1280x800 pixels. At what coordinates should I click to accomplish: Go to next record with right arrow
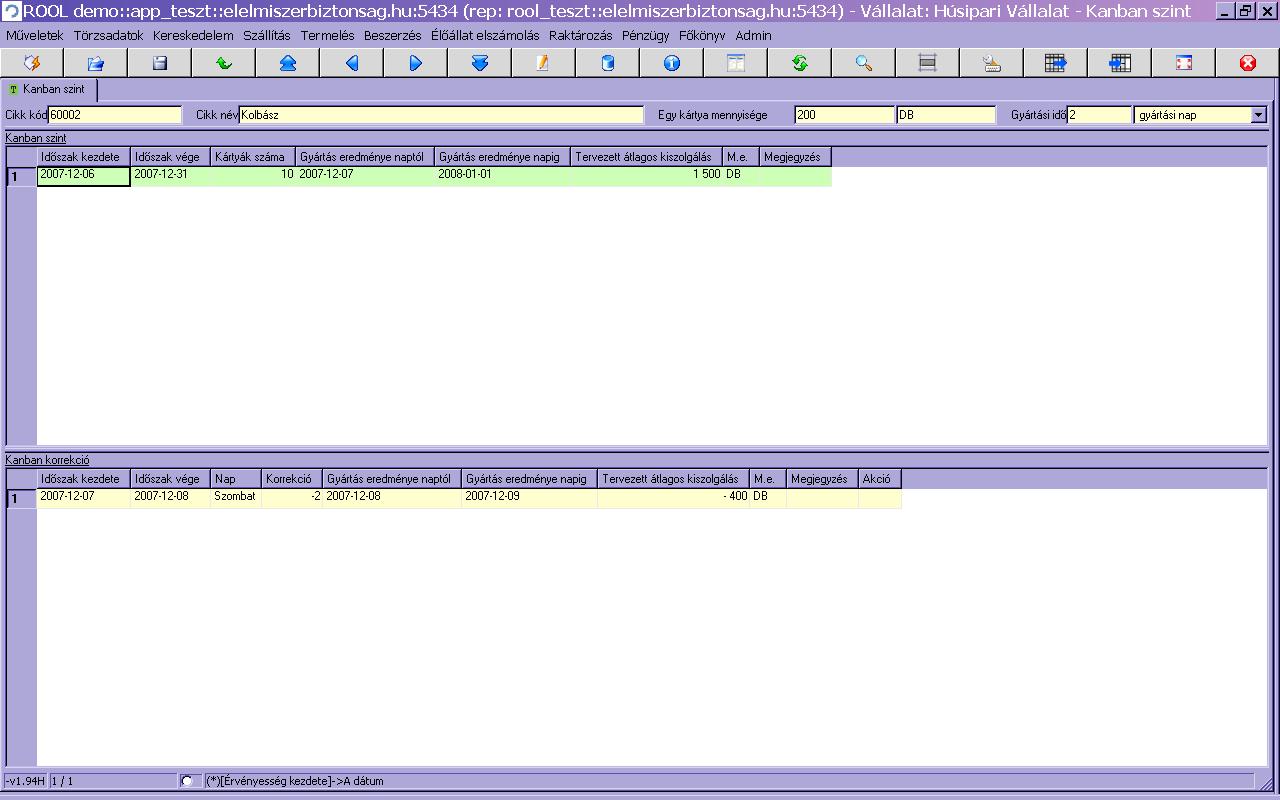[x=416, y=63]
